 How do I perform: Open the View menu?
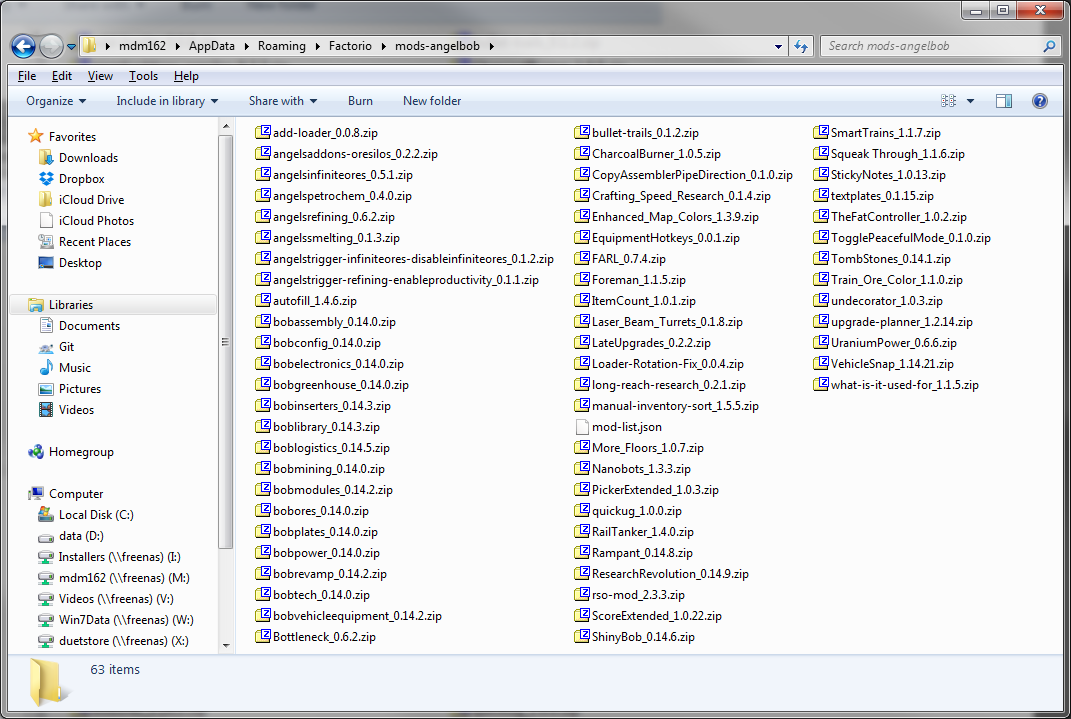[100, 76]
